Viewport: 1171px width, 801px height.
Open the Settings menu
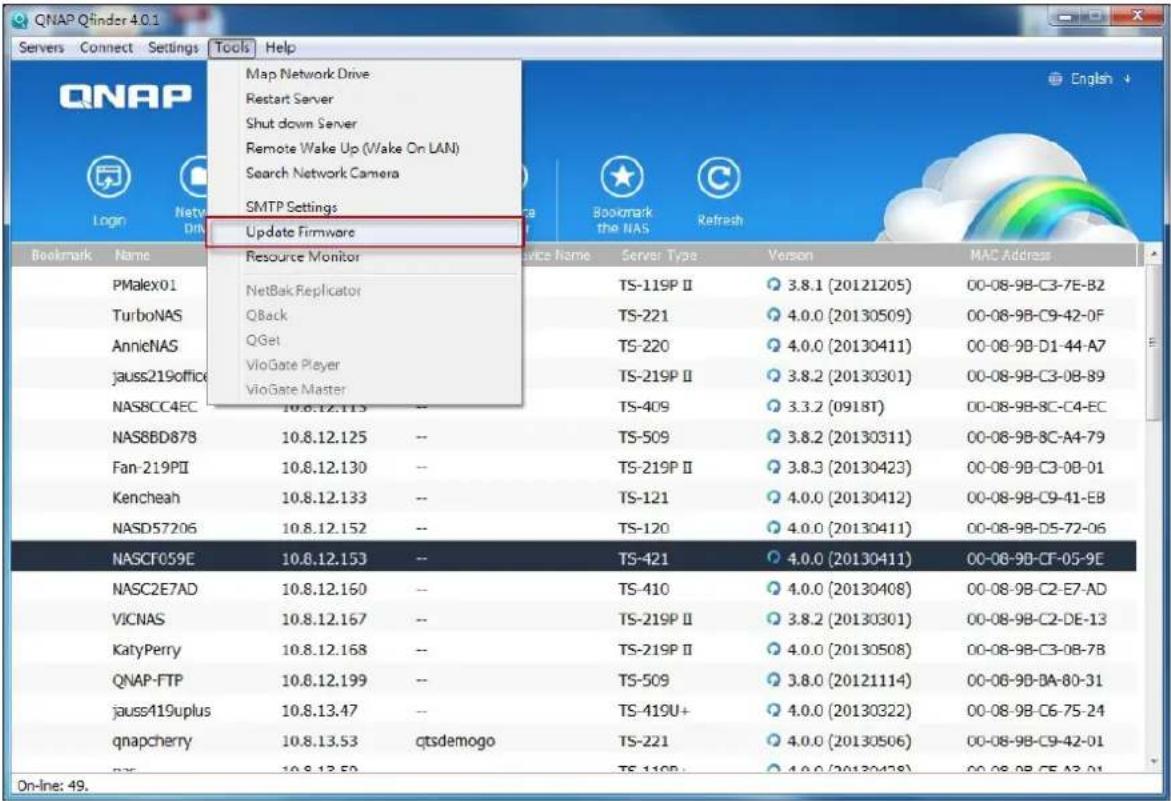[x=173, y=47]
